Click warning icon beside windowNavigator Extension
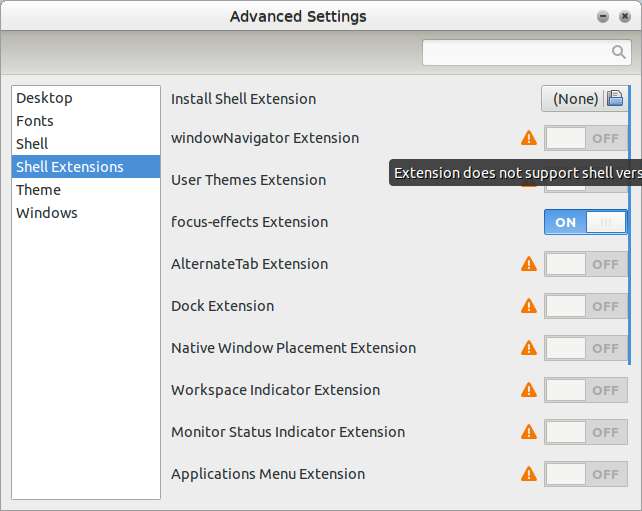The width and height of the screenshot is (642, 511). 529,138
